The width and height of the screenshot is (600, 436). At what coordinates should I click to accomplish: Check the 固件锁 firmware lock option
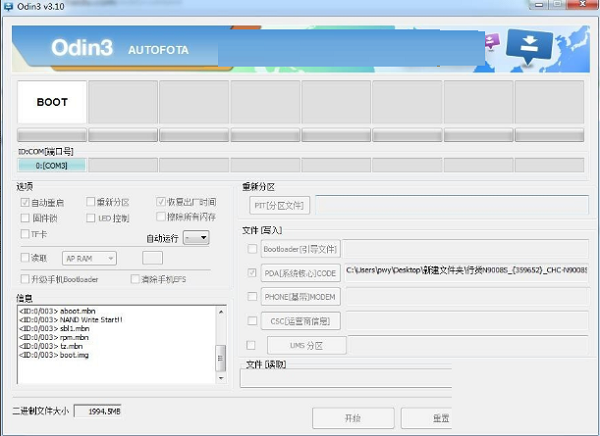pos(25,217)
